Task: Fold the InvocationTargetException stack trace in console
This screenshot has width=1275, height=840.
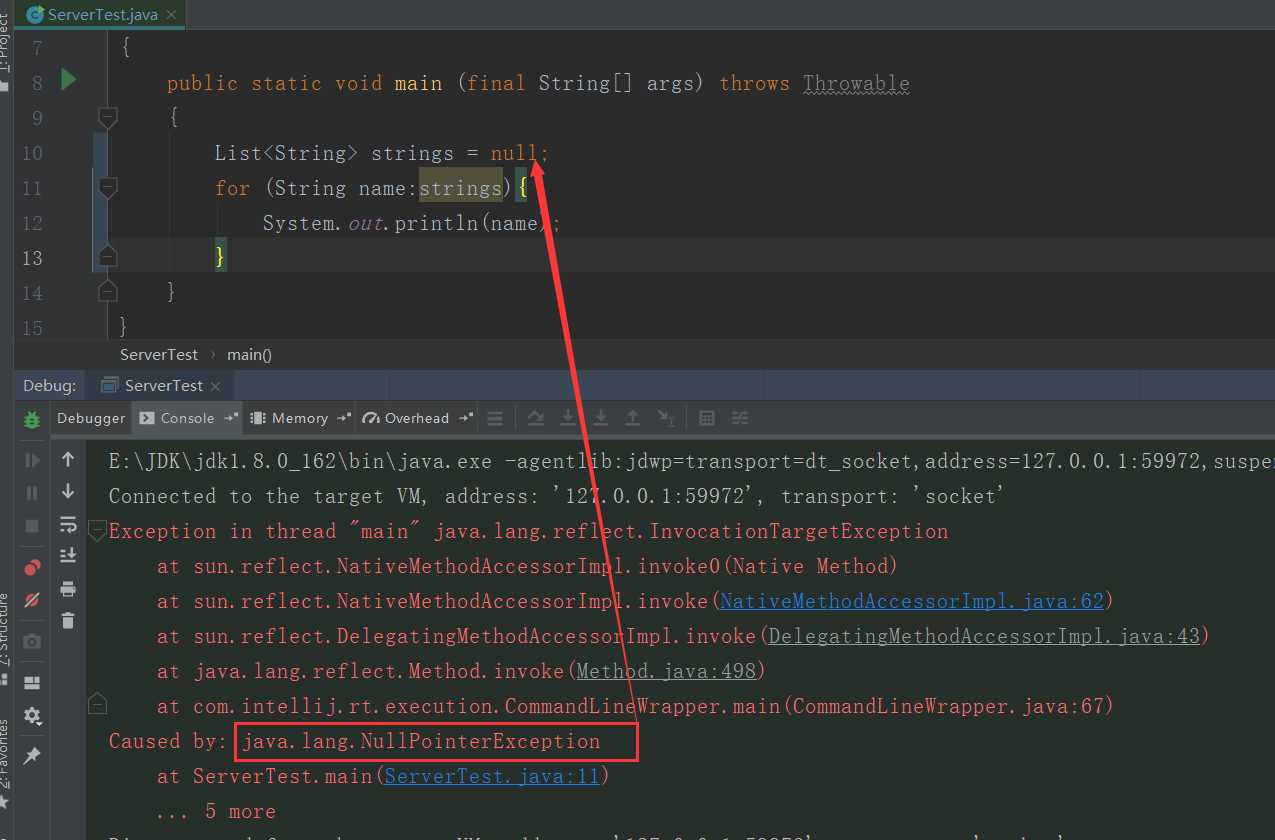Action: pos(97,530)
